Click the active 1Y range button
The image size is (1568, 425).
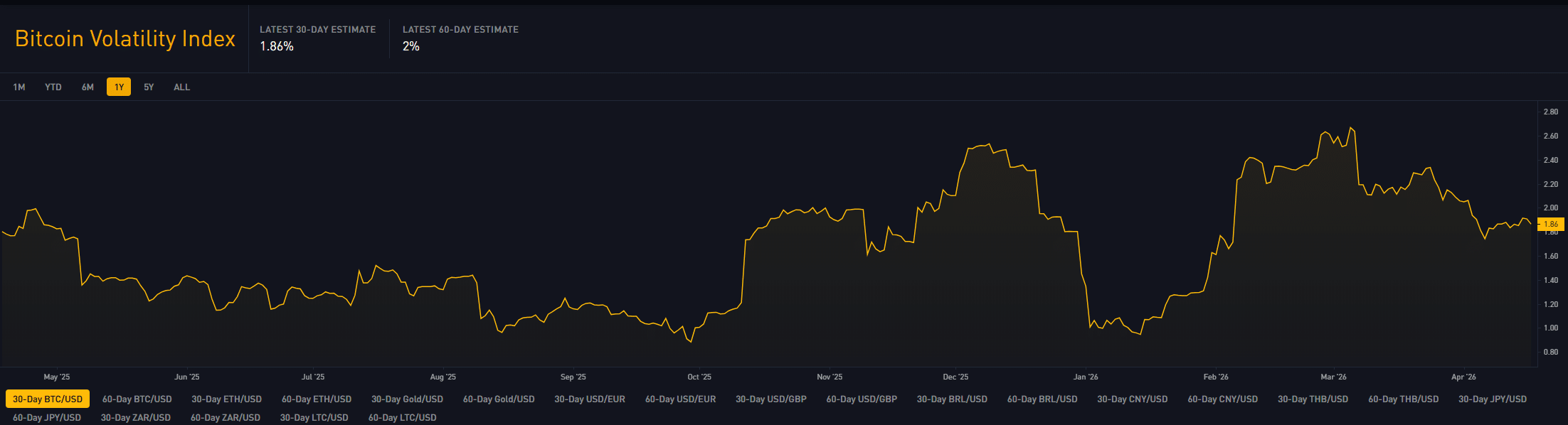pyautogui.click(x=119, y=87)
